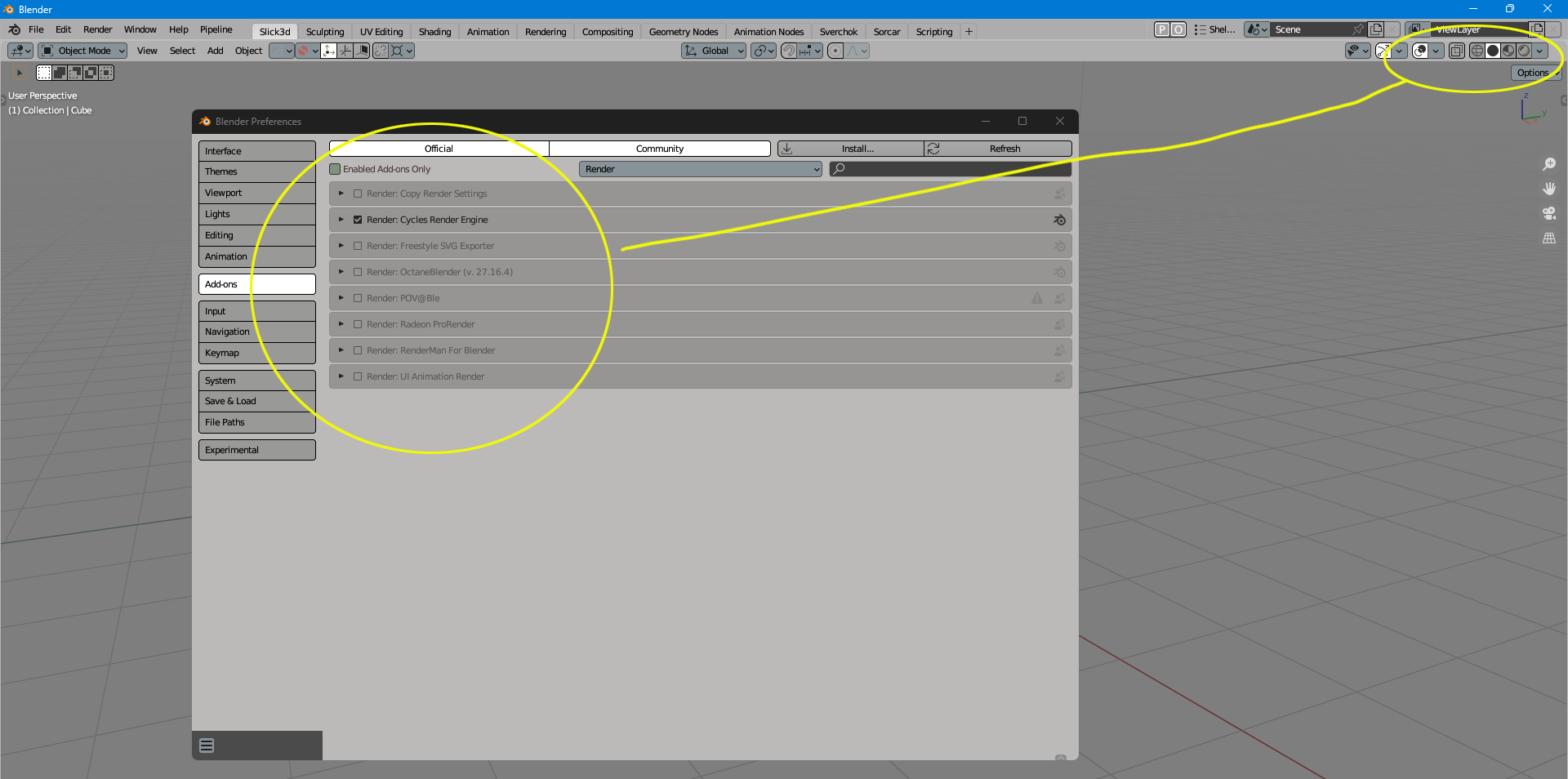Viewport: 1568px width, 779px height.
Task: Click the P button in top bar
Action: click(1162, 29)
